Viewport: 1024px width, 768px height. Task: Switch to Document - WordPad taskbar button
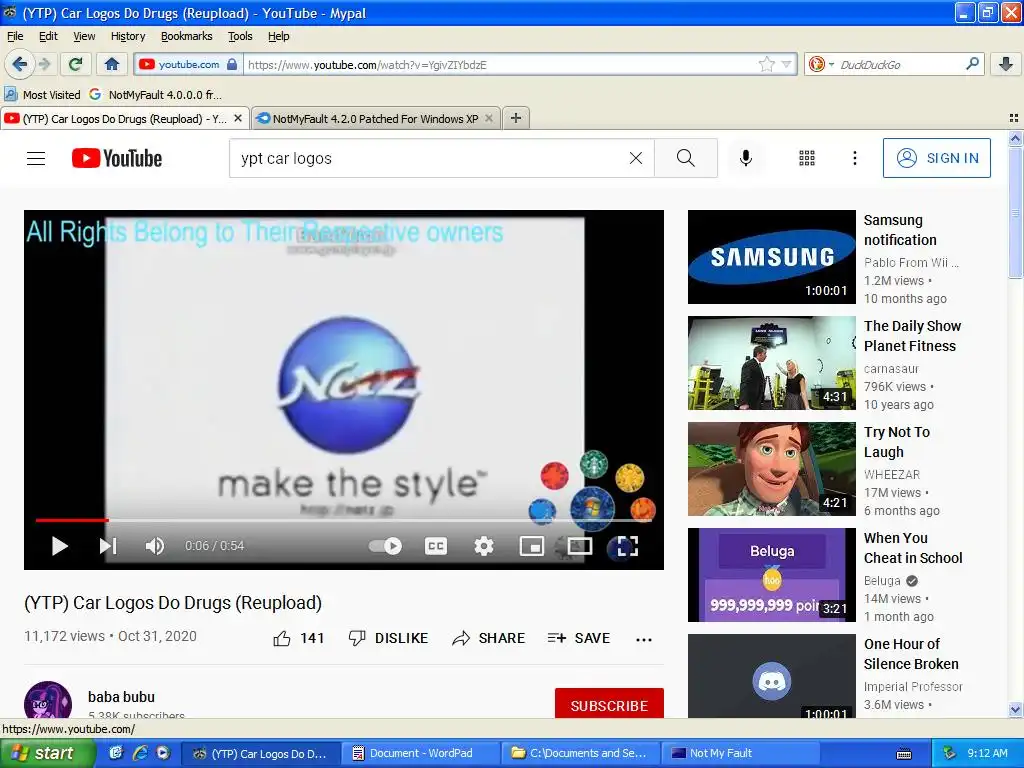tap(421, 753)
